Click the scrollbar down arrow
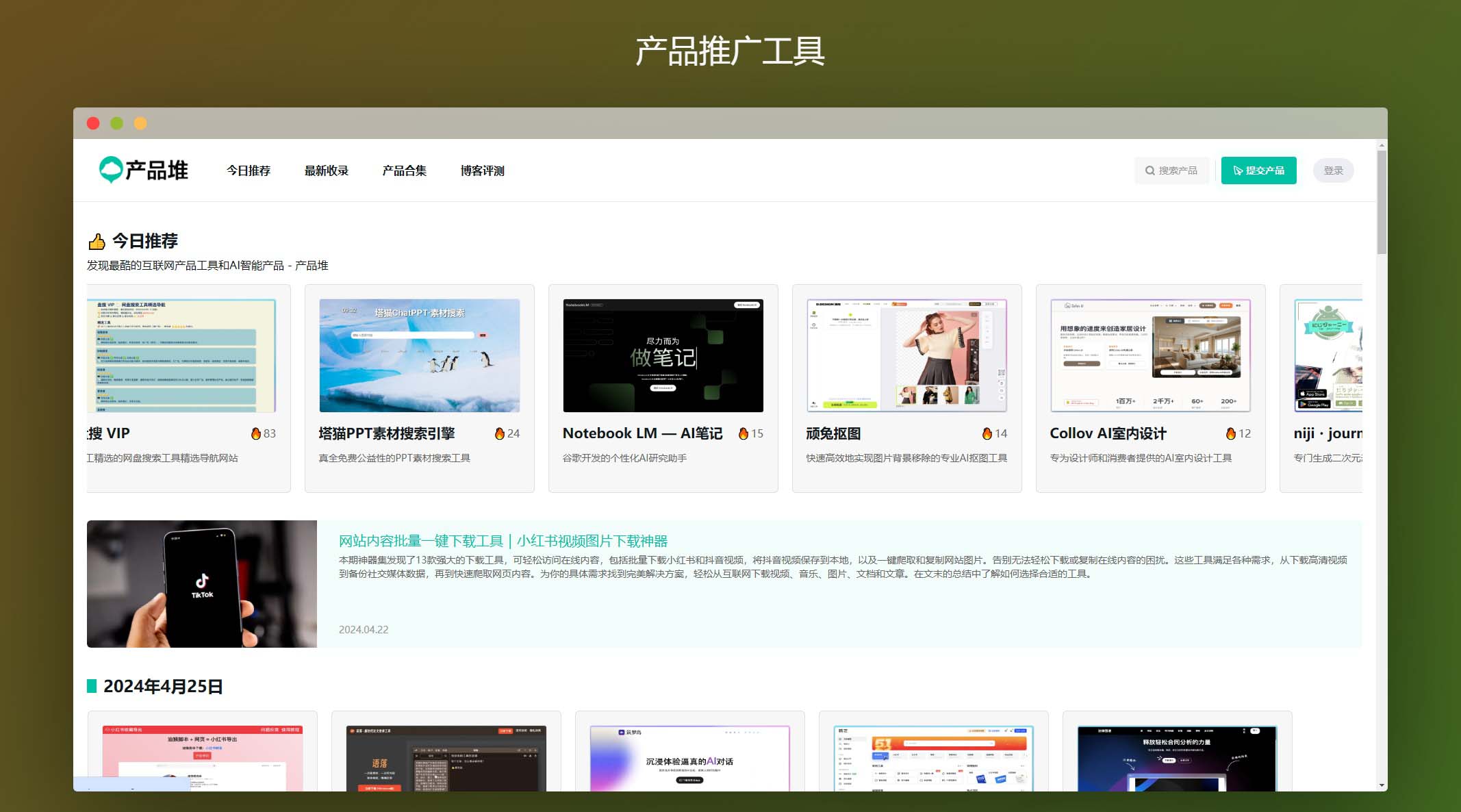The image size is (1461, 812). tap(1382, 785)
